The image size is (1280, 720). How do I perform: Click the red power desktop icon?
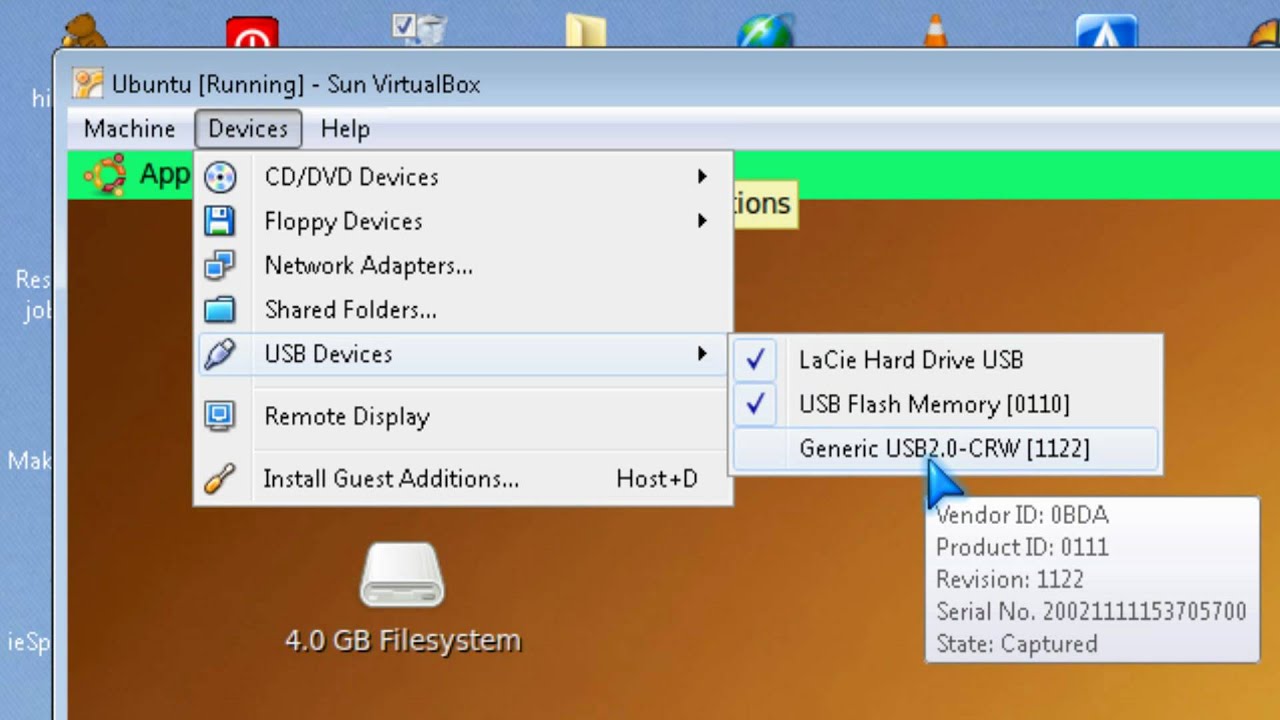pyautogui.click(x=252, y=32)
